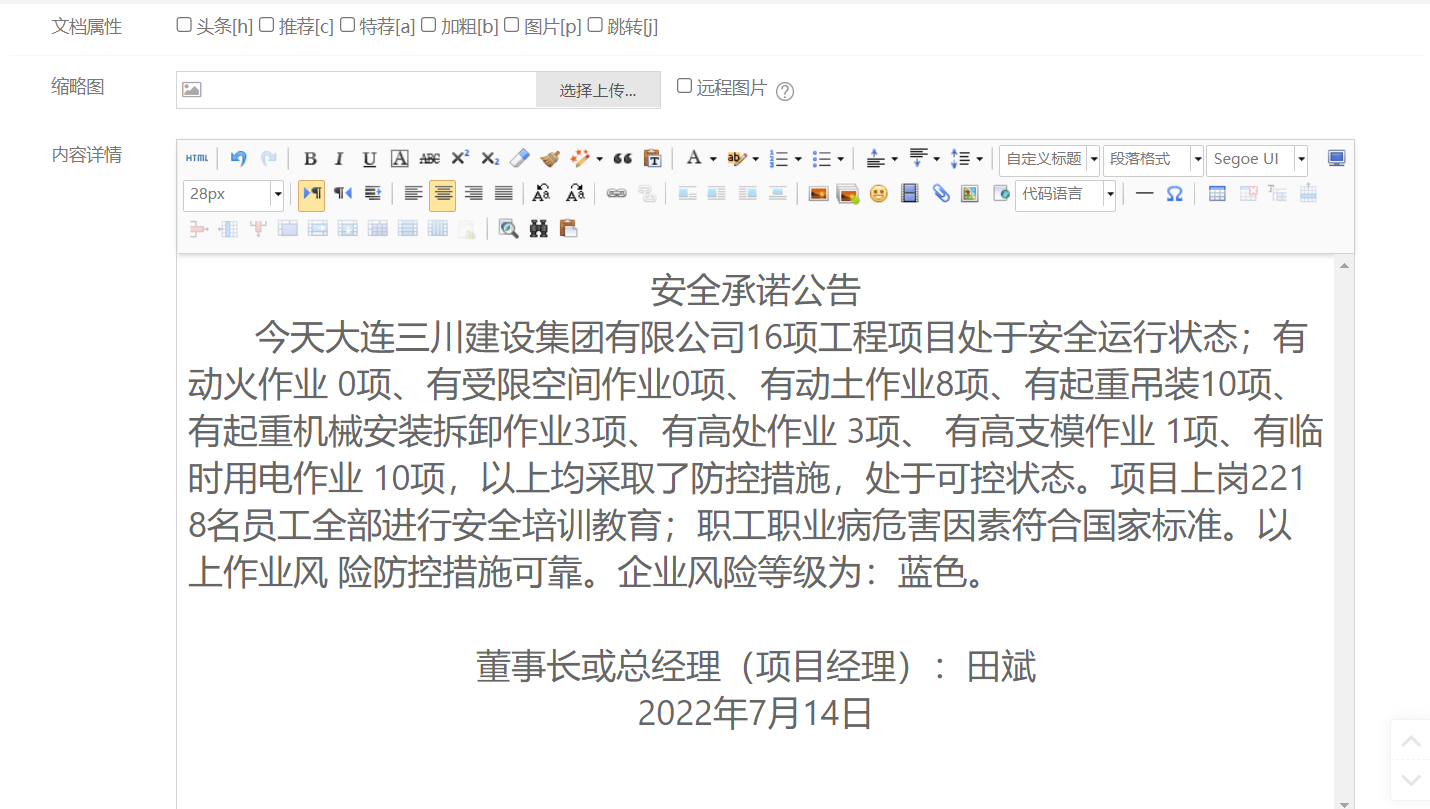The image size is (1430, 809).
Task: Open editor fullscreen mode
Action: pyautogui.click(x=1337, y=159)
